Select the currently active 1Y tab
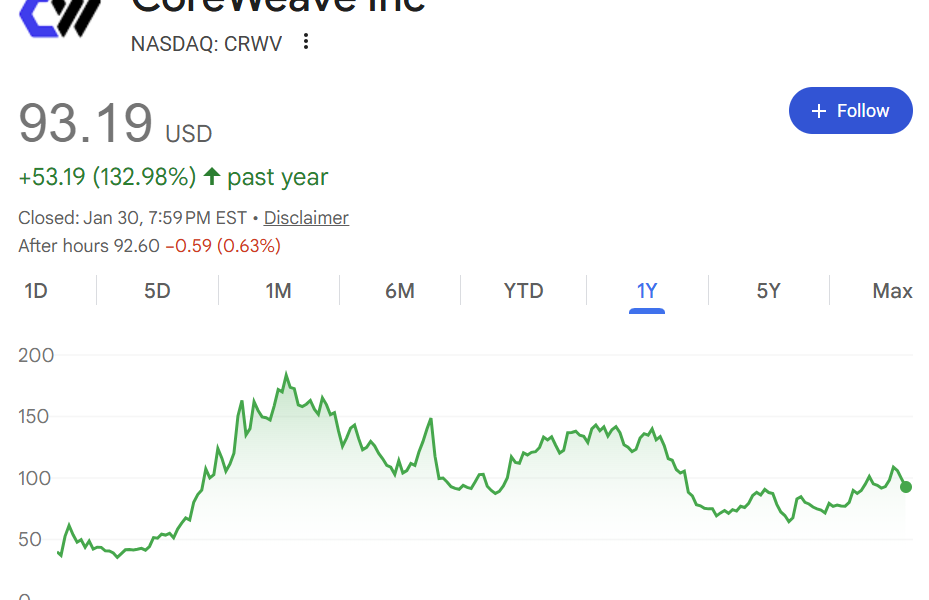Viewport: 929px width, 600px height. click(646, 290)
